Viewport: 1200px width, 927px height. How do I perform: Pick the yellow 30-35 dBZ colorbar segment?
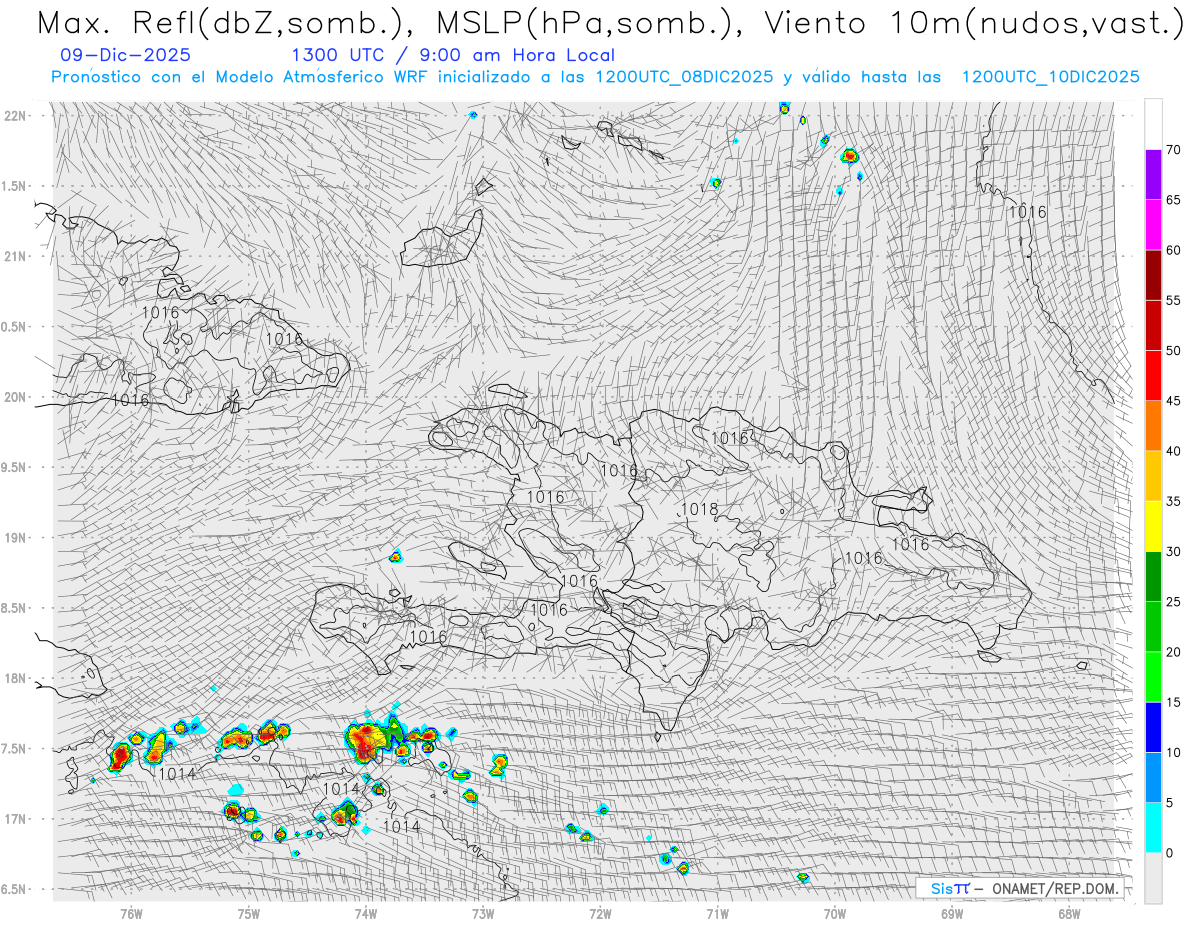1153,526
